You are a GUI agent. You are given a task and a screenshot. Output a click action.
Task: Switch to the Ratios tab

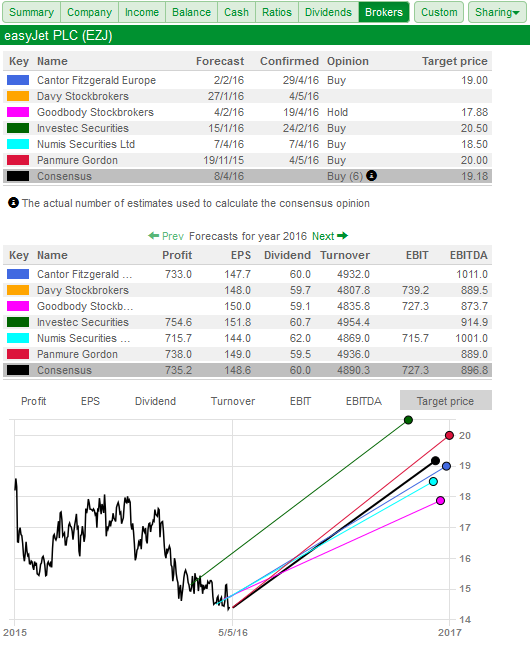click(277, 12)
